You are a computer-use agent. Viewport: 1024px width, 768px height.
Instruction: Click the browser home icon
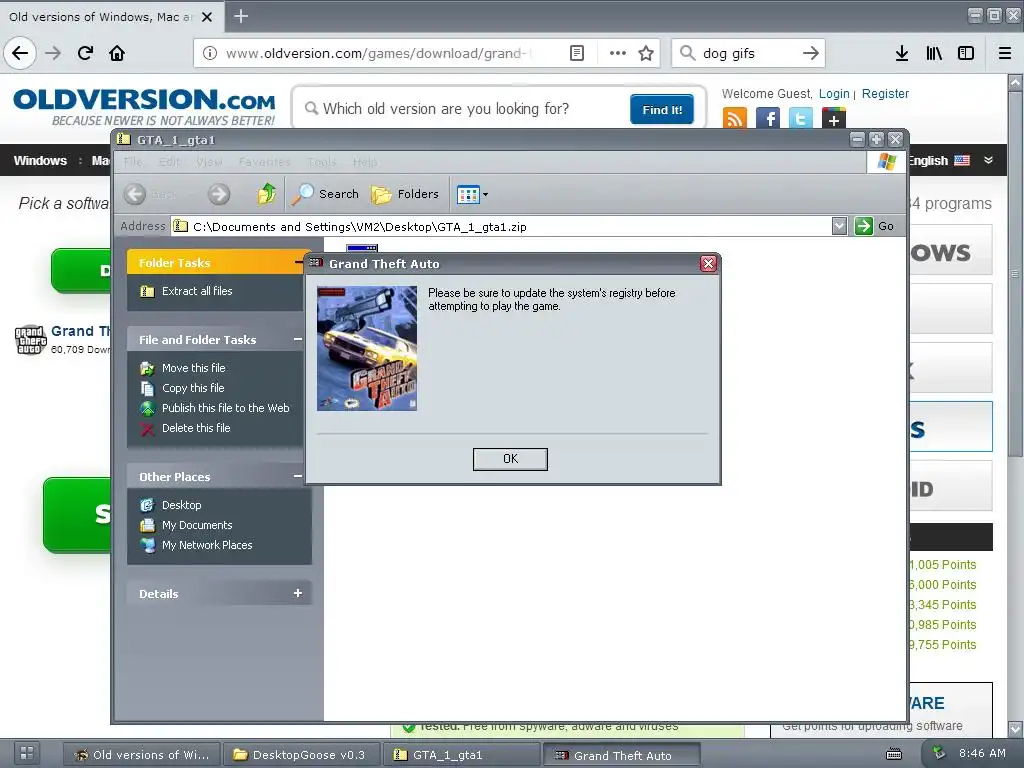[x=117, y=53]
